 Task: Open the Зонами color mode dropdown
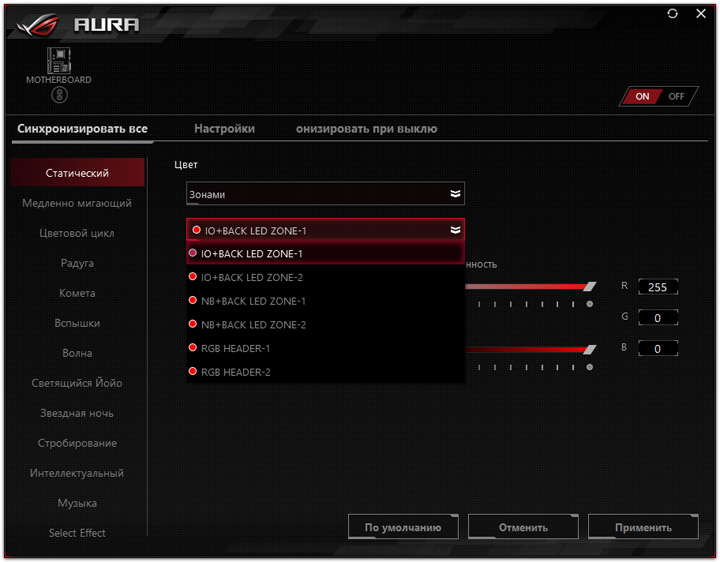325,194
